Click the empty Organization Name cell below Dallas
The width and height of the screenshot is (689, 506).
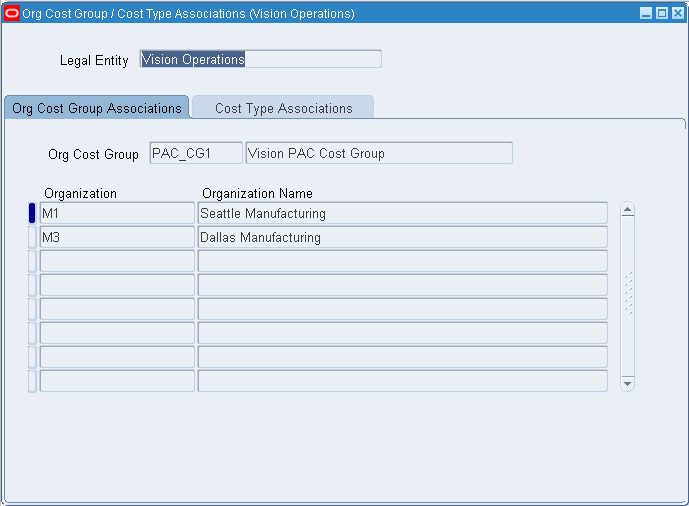click(403, 261)
